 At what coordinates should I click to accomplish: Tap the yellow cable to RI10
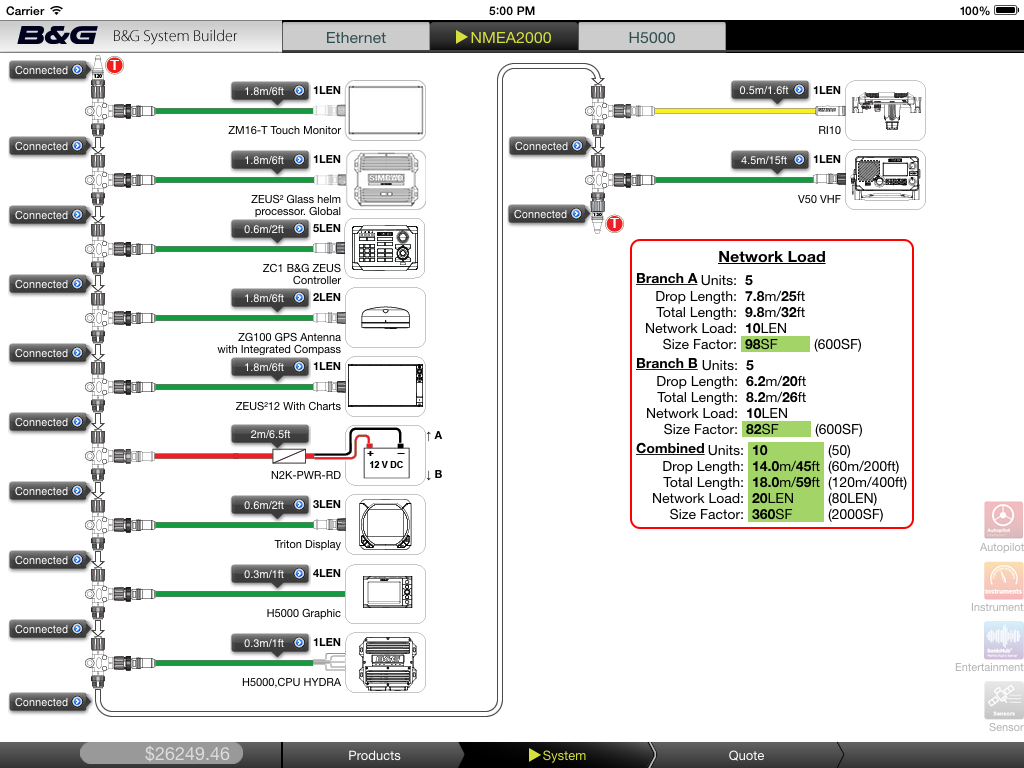tap(733, 111)
